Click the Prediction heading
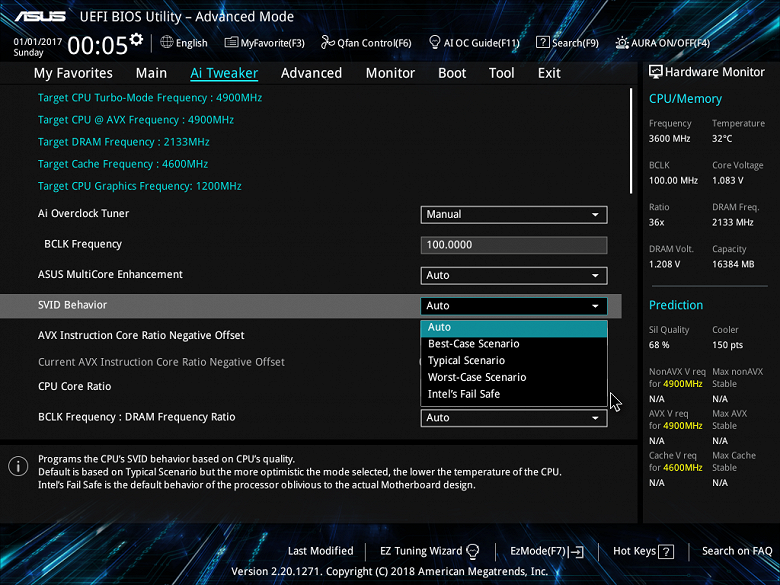This screenshot has height=585, width=780. 676,305
